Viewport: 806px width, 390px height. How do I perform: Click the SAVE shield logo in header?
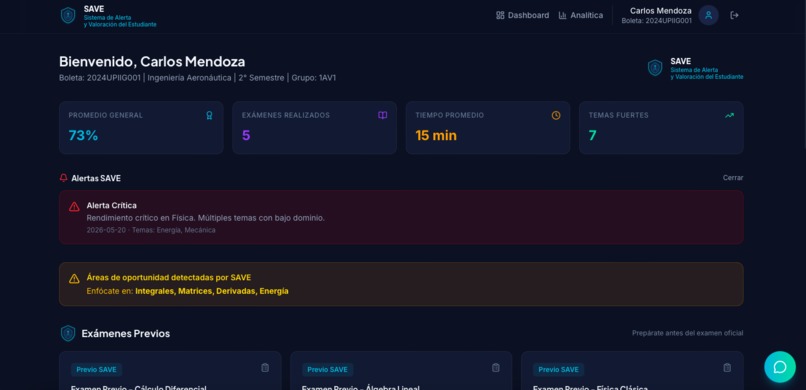[68, 15]
